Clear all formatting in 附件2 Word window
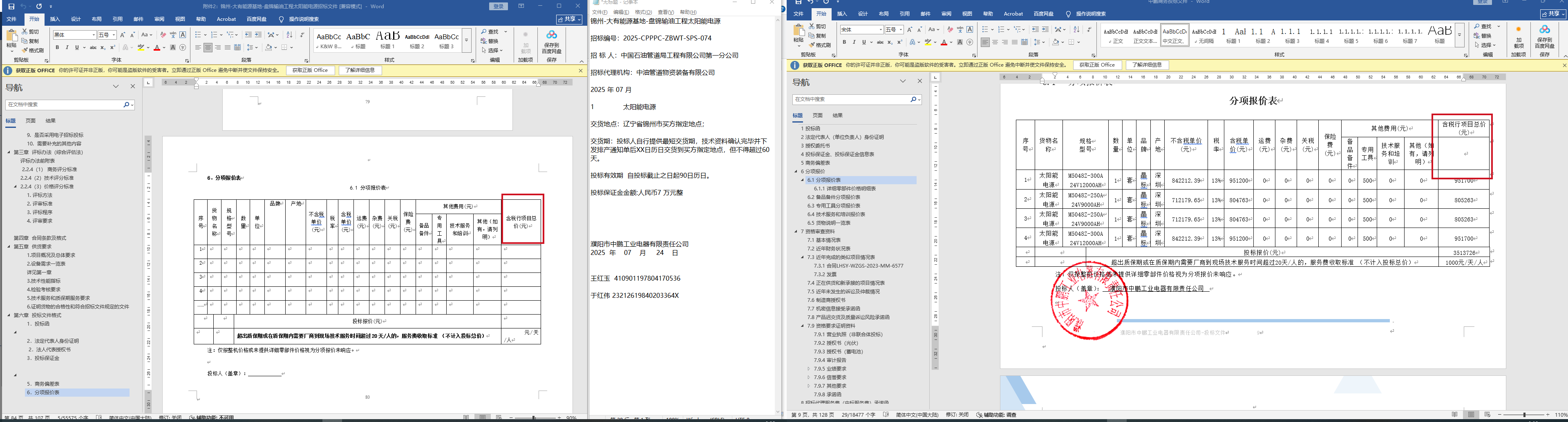 pyautogui.click(x=163, y=35)
